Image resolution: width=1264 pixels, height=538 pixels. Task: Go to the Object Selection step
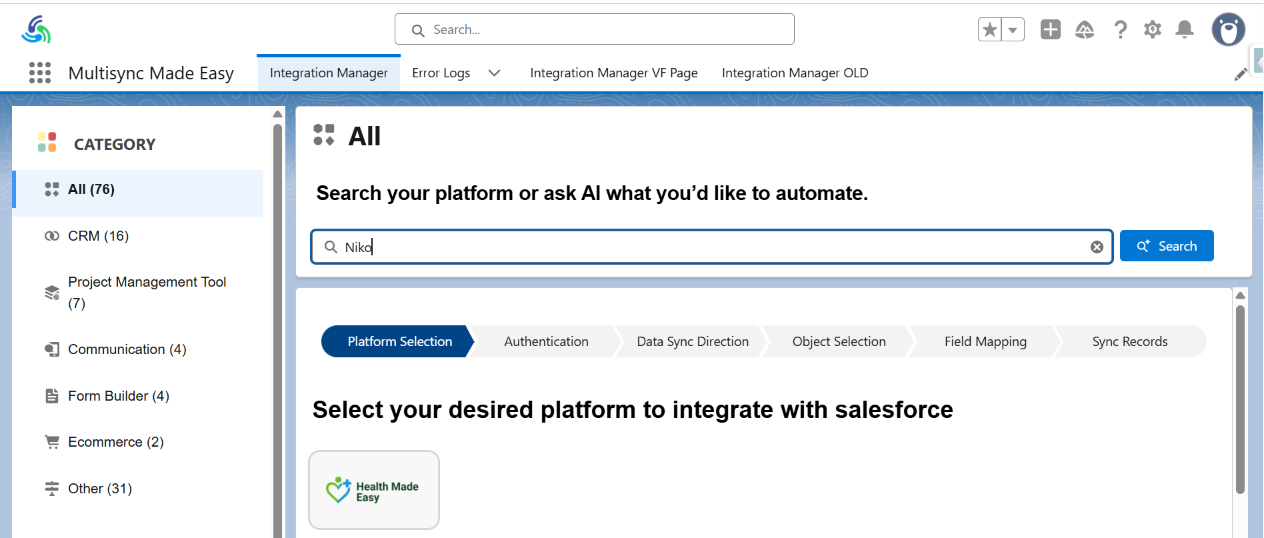(x=839, y=341)
